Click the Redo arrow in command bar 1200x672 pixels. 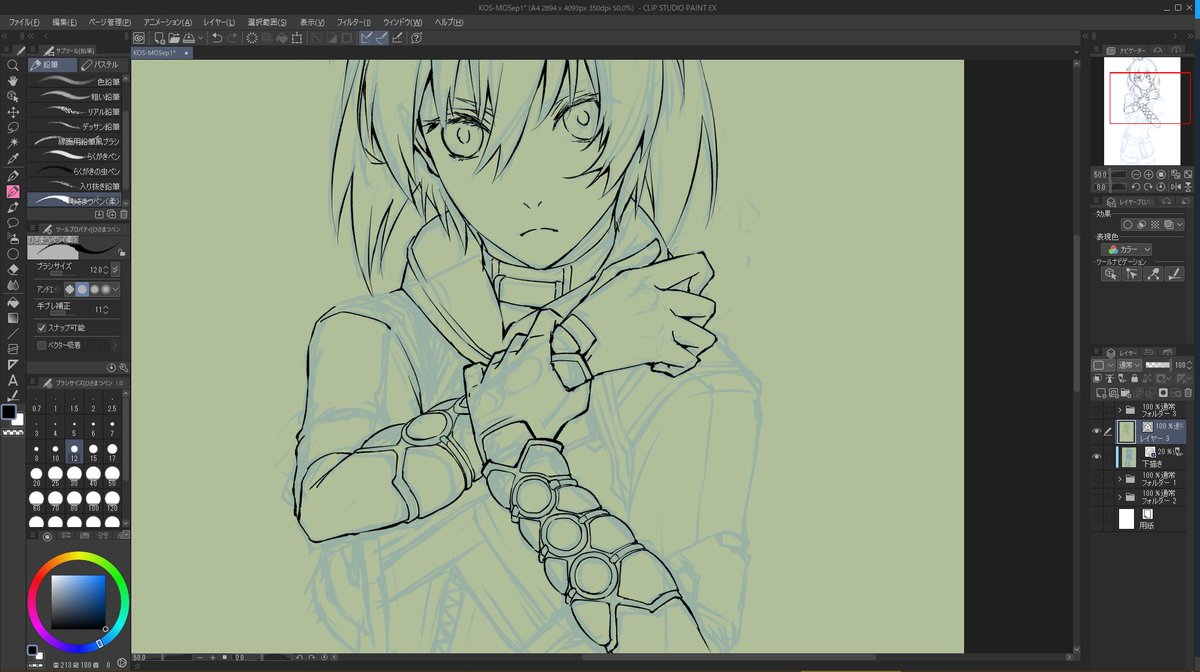click(232, 38)
